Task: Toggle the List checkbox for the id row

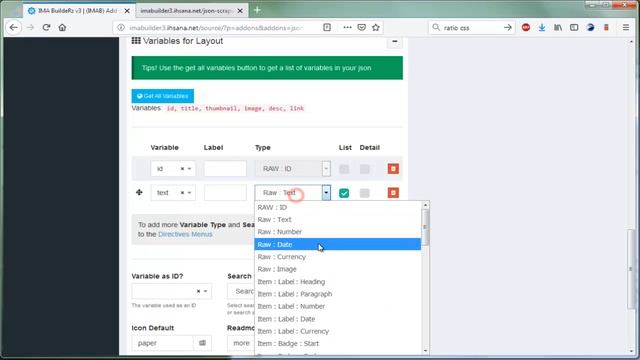Action: [344, 169]
